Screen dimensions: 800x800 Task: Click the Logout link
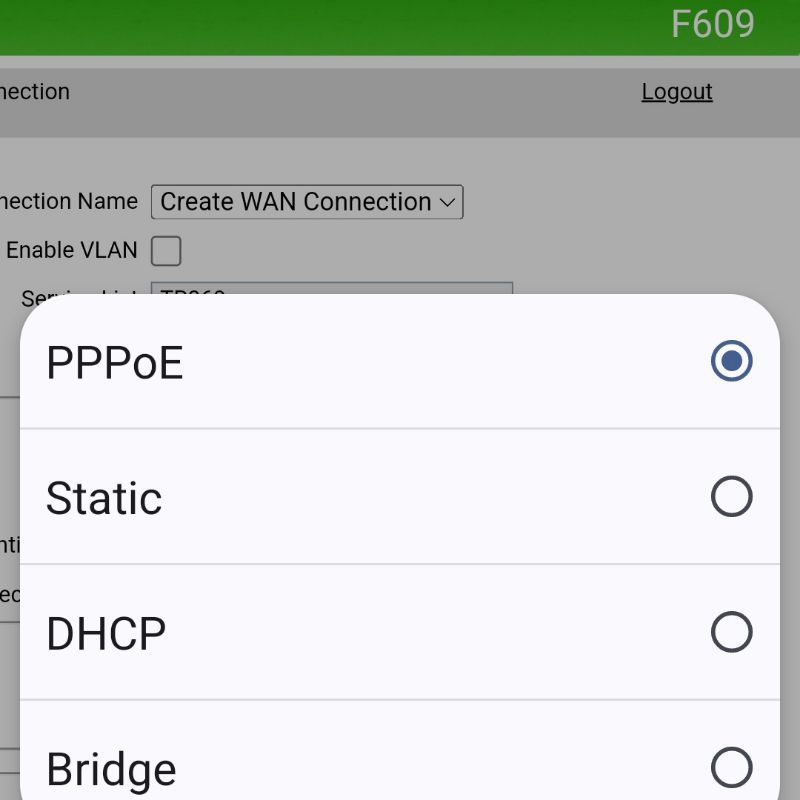[677, 92]
